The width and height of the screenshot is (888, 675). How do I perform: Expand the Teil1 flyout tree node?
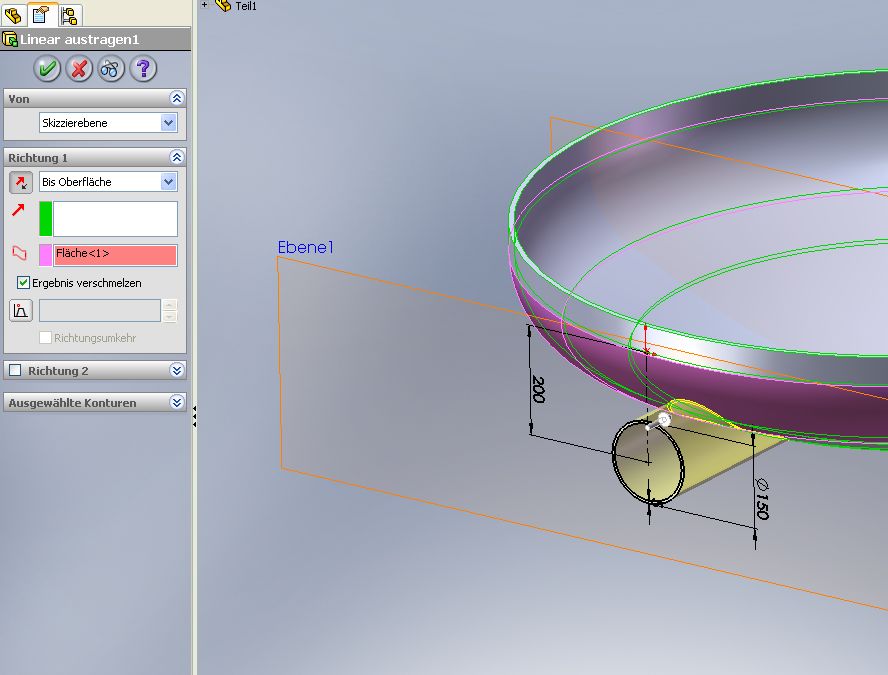(x=205, y=5)
